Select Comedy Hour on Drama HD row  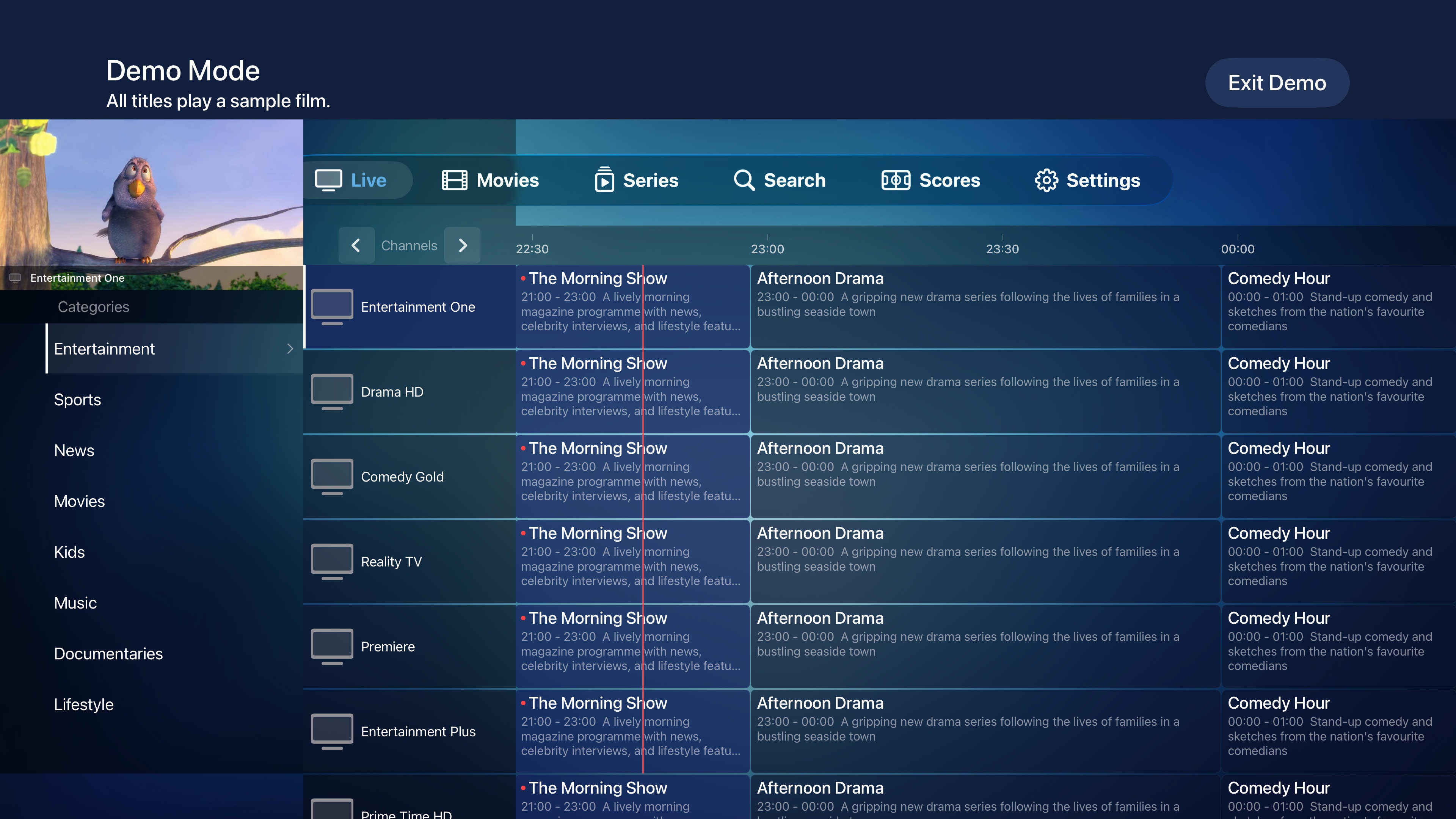click(1338, 392)
